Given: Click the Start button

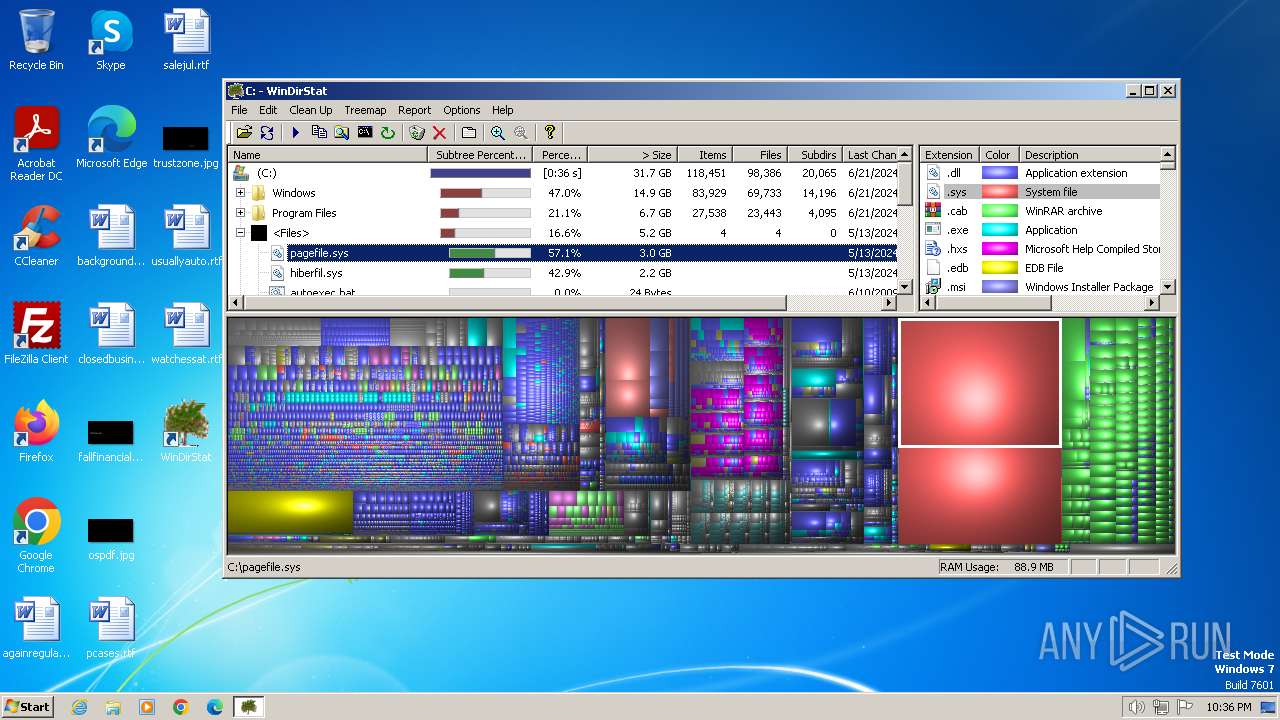Looking at the screenshot, I should pos(27,707).
